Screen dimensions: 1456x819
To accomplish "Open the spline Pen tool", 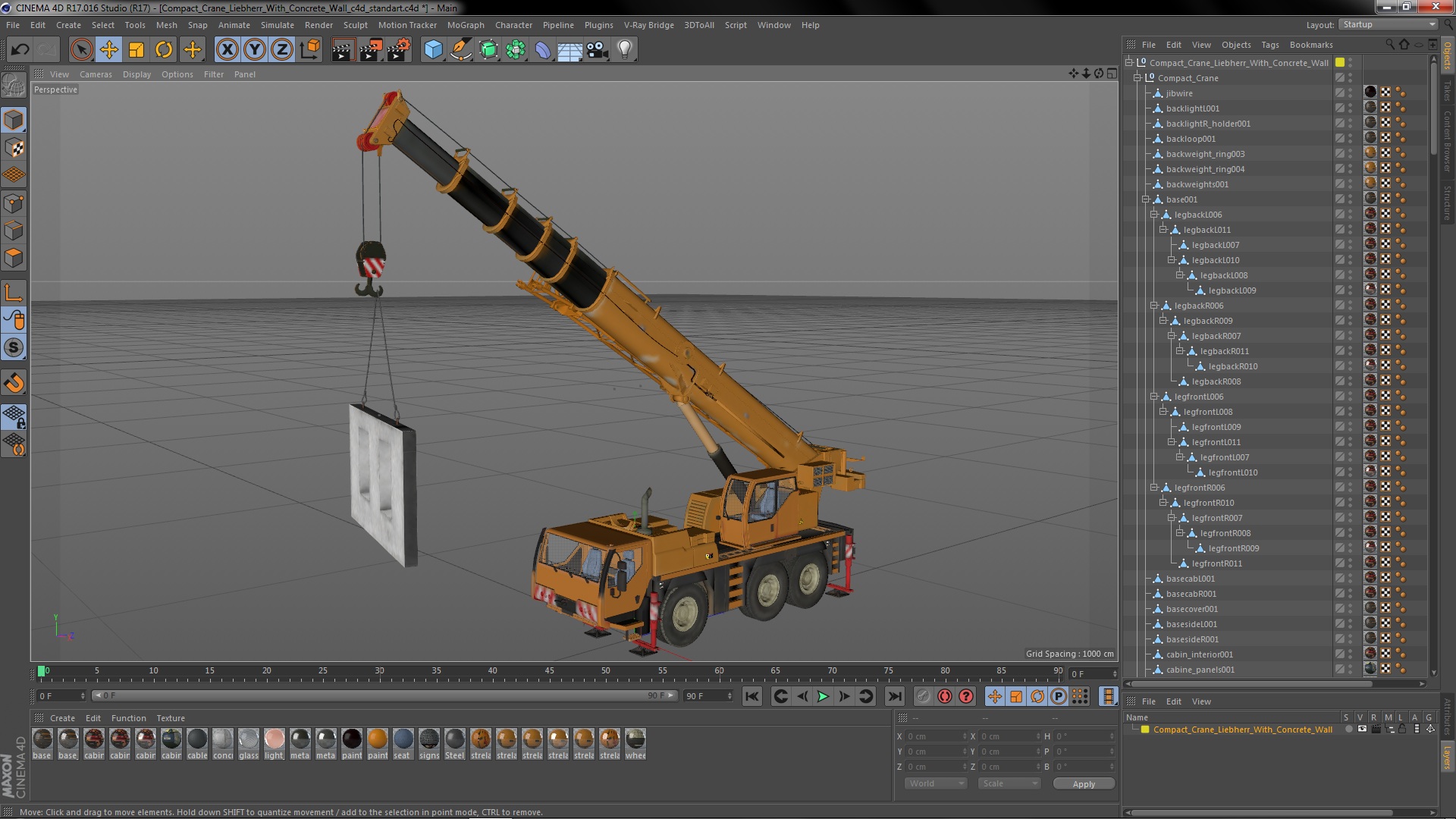I will click(x=460, y=50).
